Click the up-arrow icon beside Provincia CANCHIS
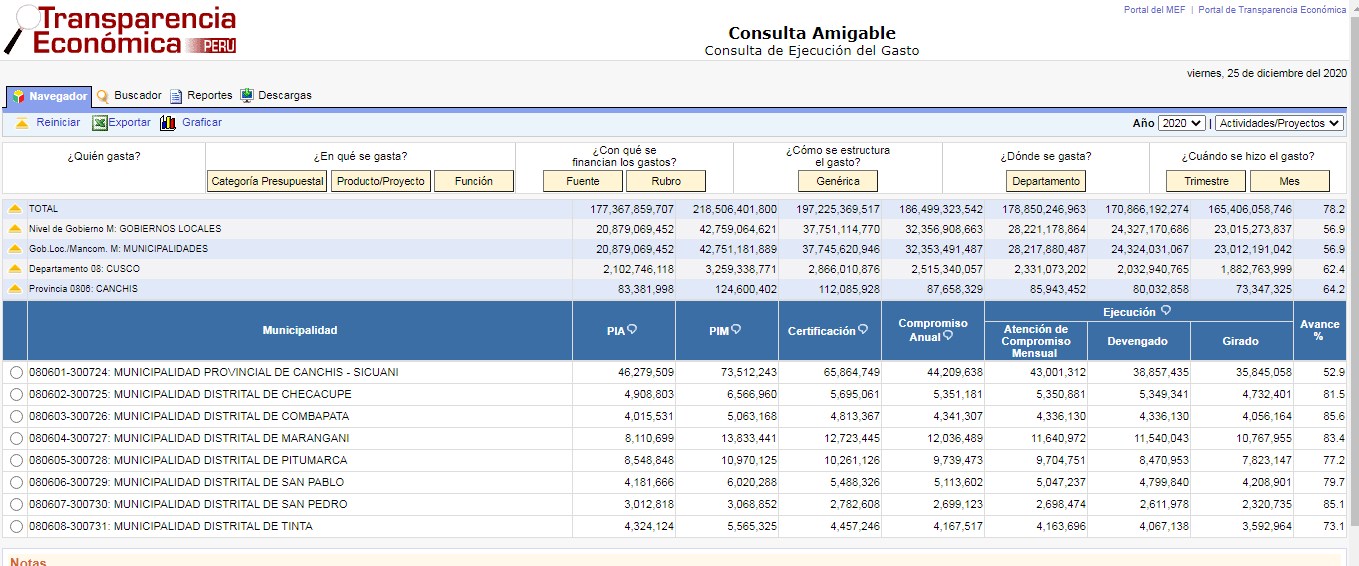The height and width of the screenshot is (566, 1359). pyautogui.click(x=15, y=289)
